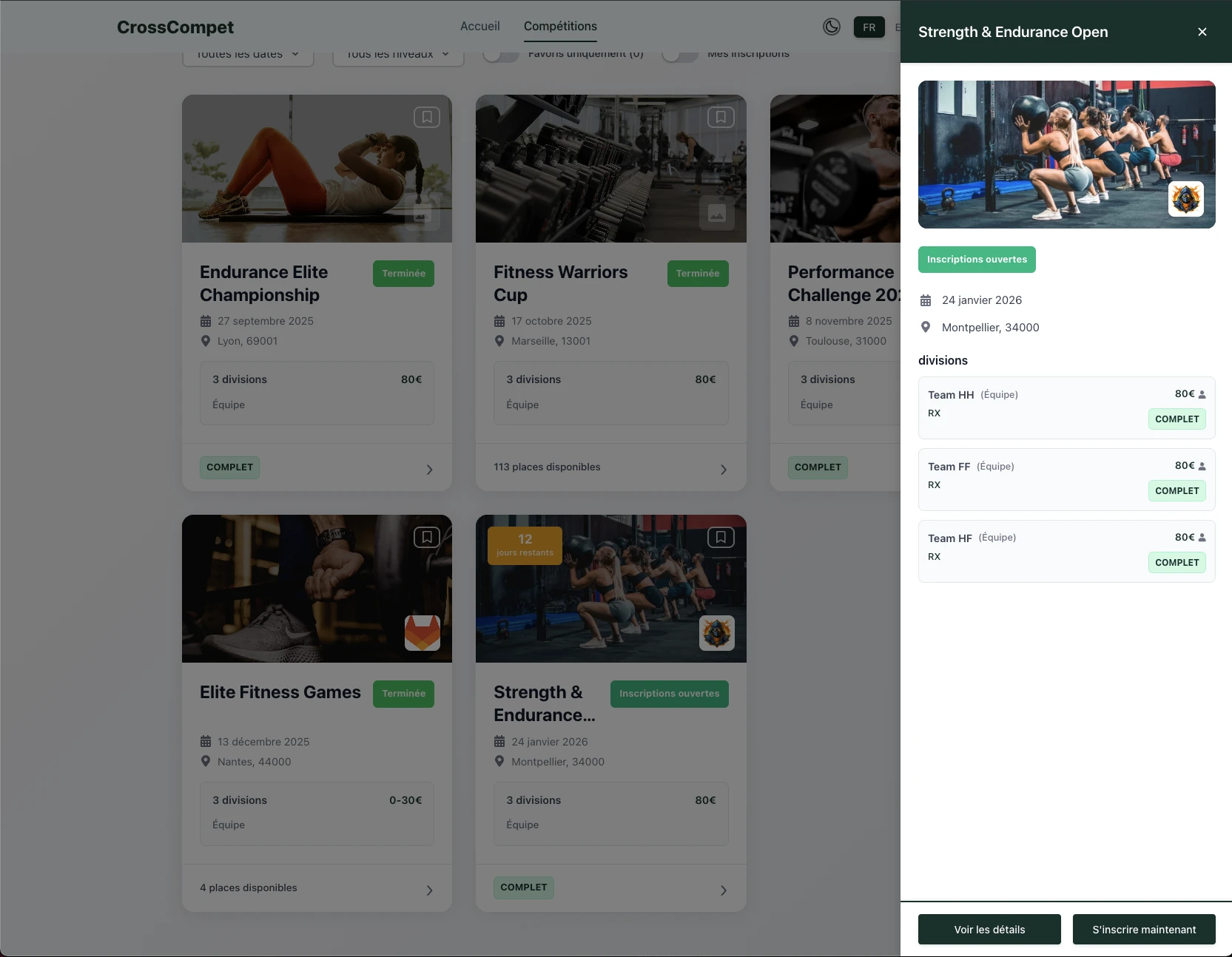1232x957 pixels.
Task: Expand the Tous les niveaux dropdown
Action: [x=397, y=55]
